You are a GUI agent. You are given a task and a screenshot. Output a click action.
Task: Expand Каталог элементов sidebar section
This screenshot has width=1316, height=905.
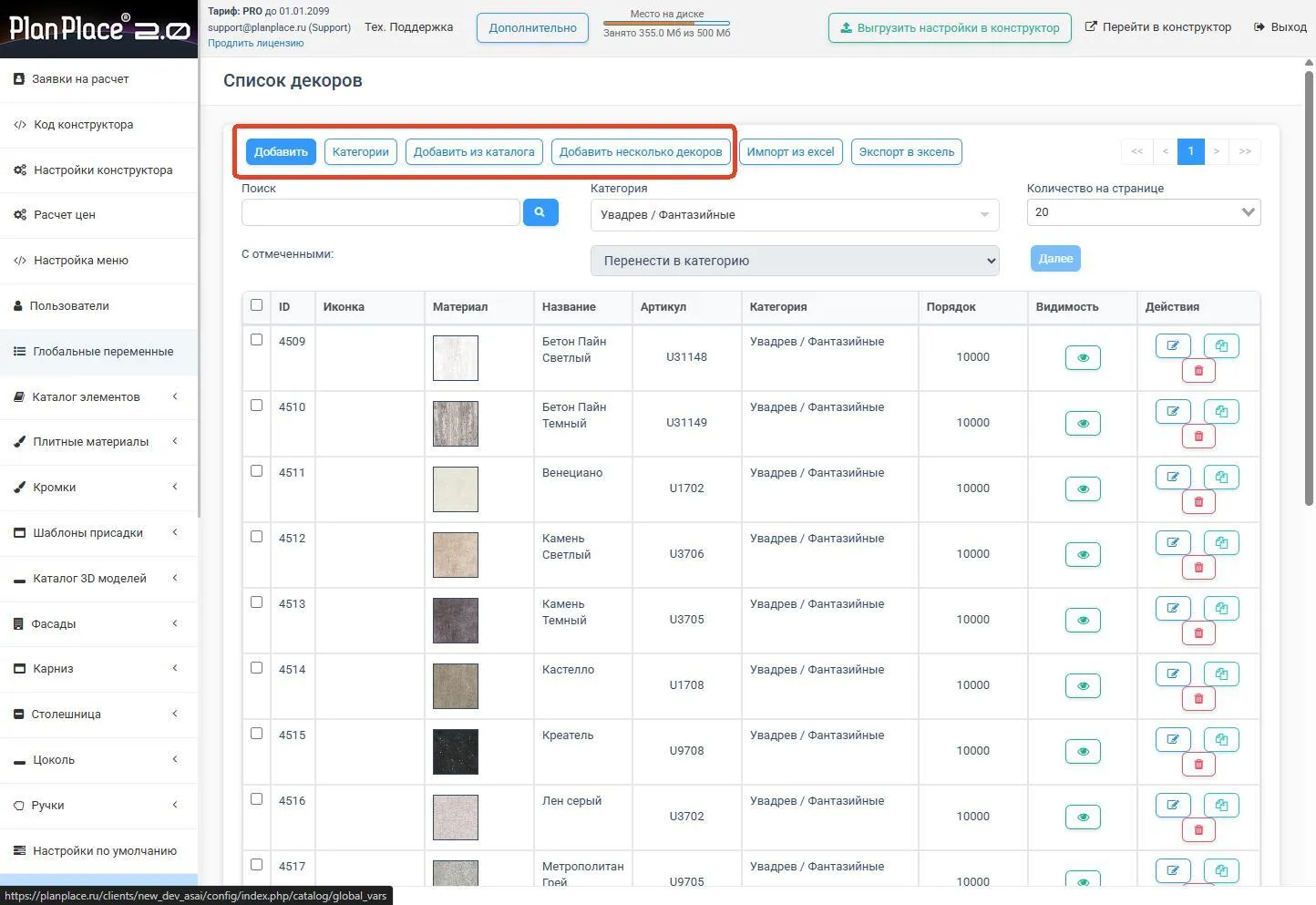click(x=98, y=396)
